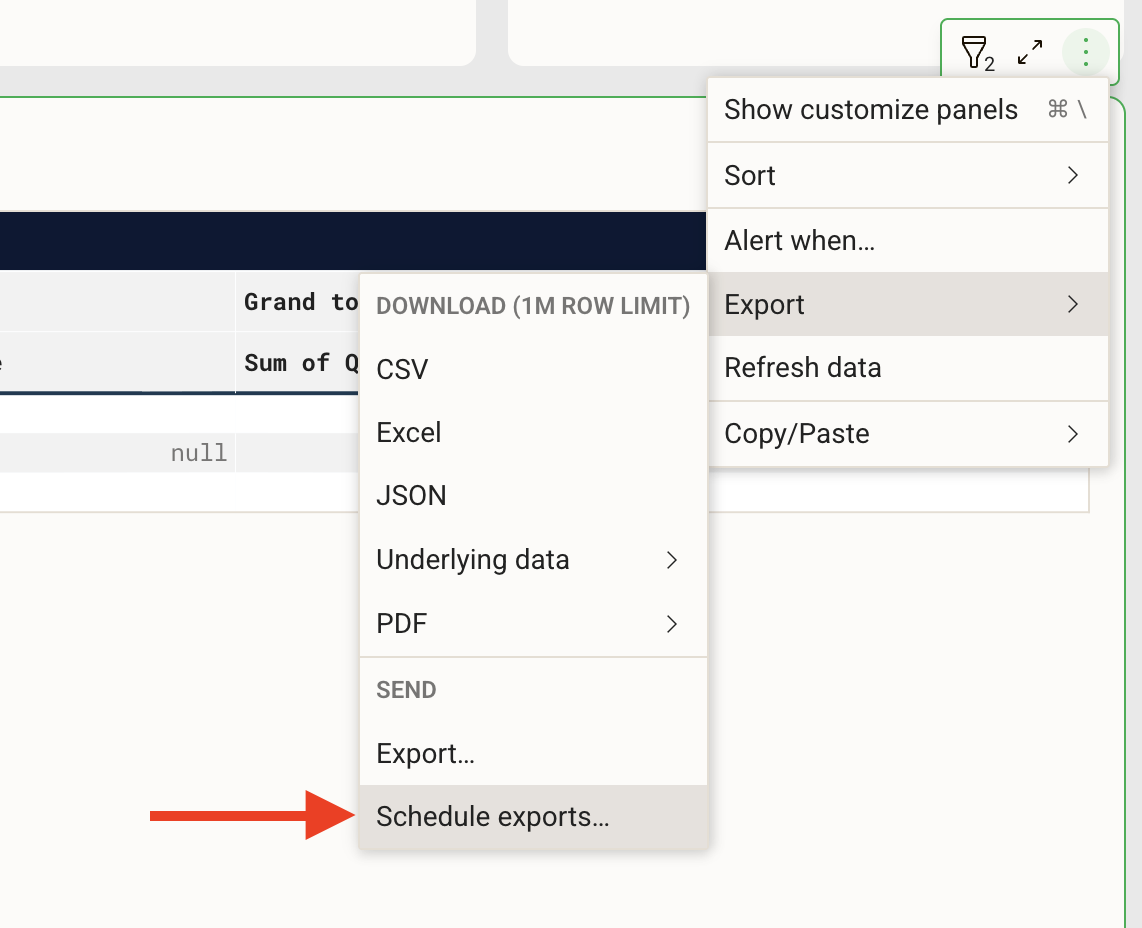Expand chevron next to PDF
The image size is (1142, 928).
672,624
